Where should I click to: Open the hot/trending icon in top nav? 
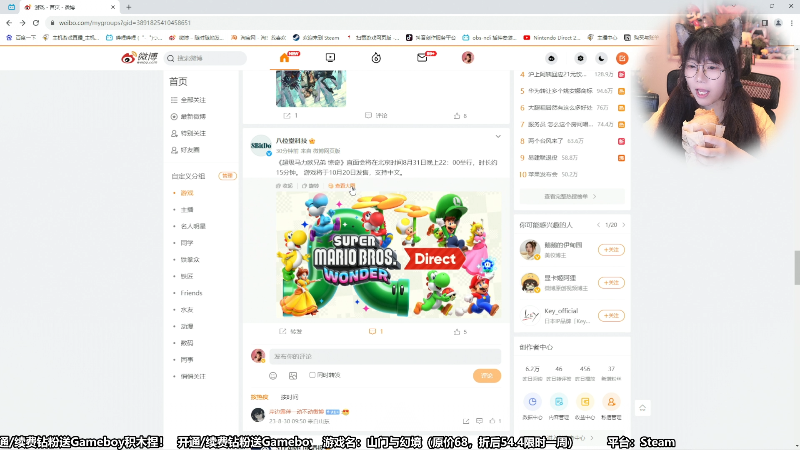[x=376, y=58]
